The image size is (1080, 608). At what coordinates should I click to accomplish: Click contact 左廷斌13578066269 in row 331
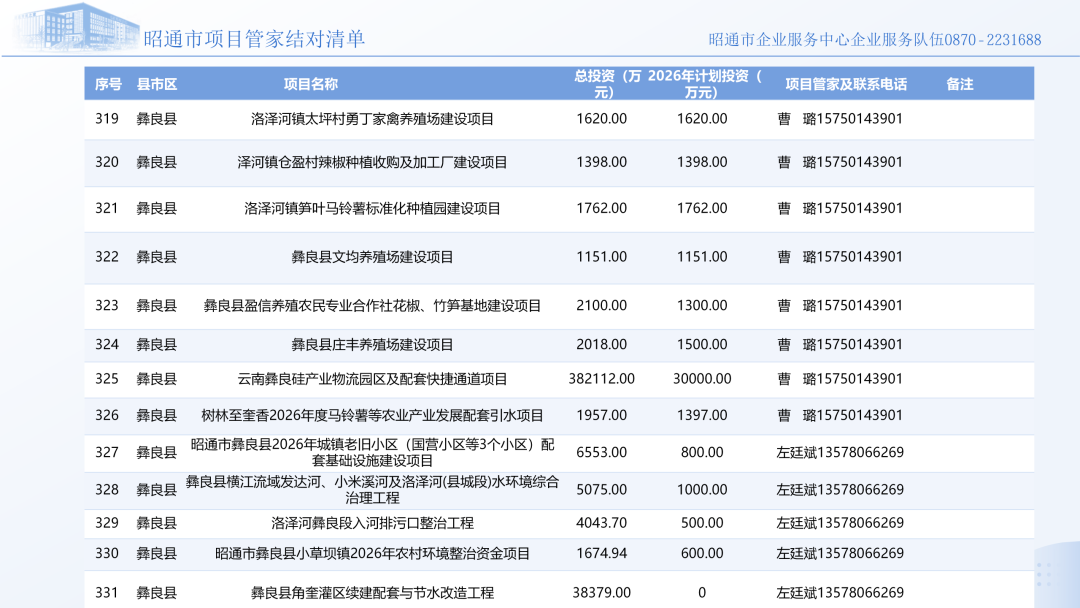(x=840, y=592)
